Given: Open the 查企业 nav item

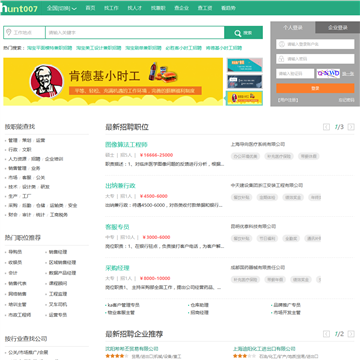Looking at the screenshot, I should point(181,8).
